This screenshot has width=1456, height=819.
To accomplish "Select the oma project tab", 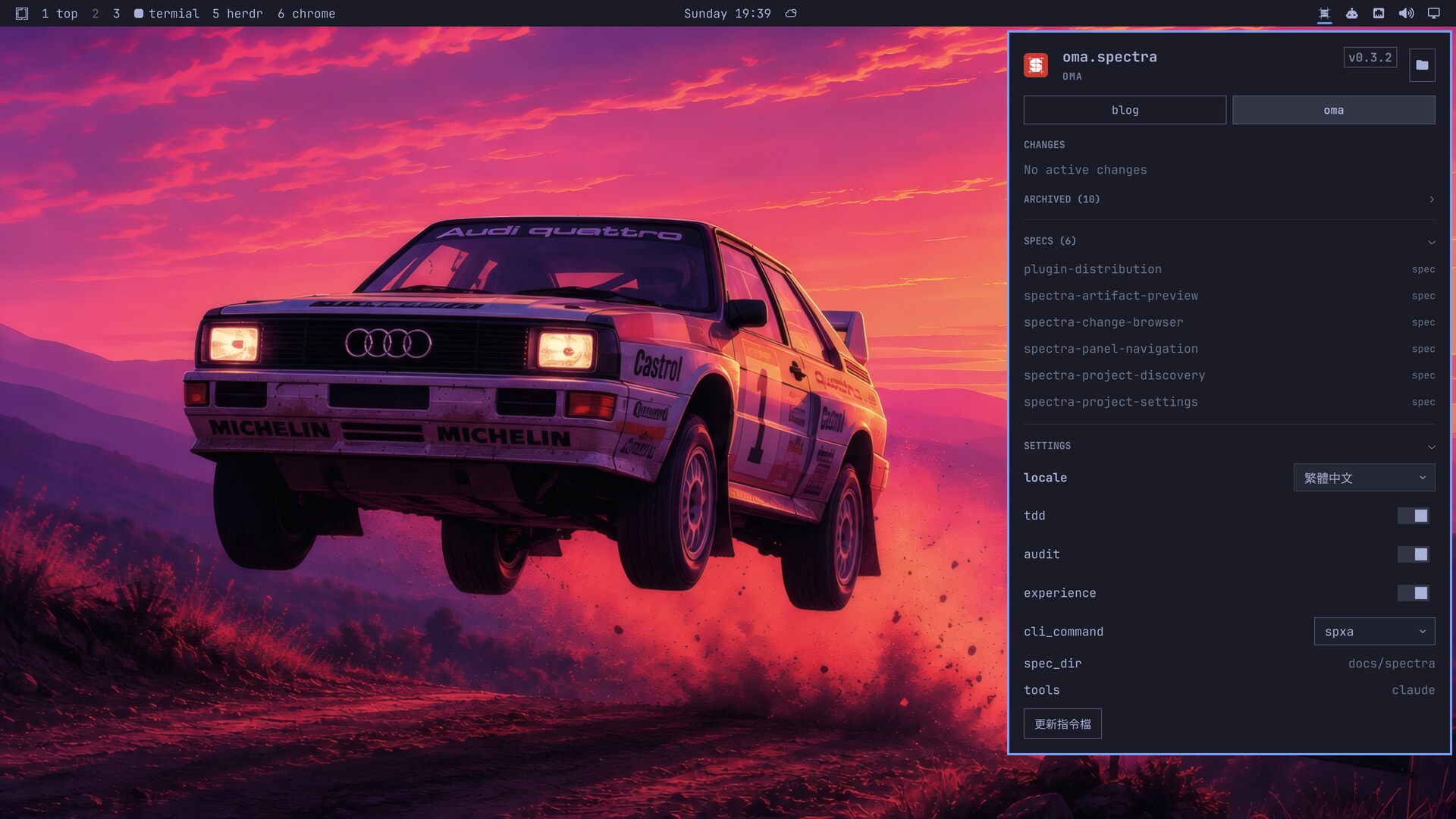I will pos(1333,110).
